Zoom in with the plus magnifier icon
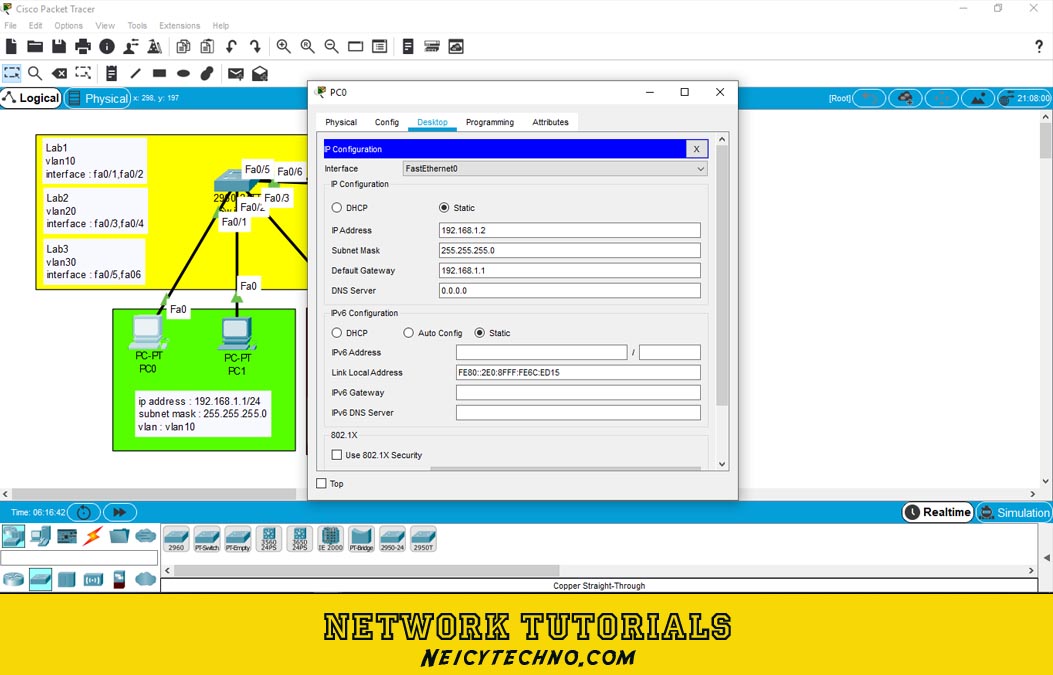Screen dimensions: 1053x675 pos(283,46)
